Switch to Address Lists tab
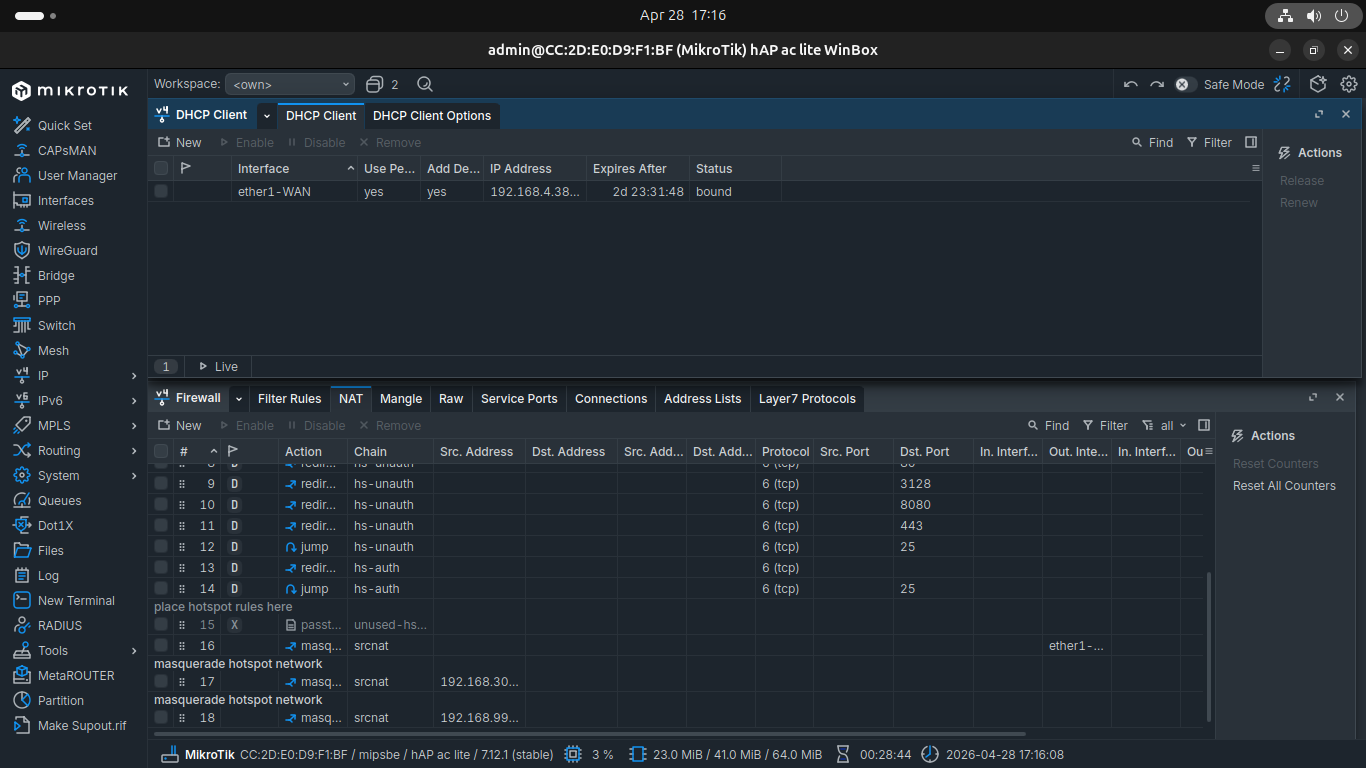This screenshot has height=768, width=1366. tap(703, 398)
